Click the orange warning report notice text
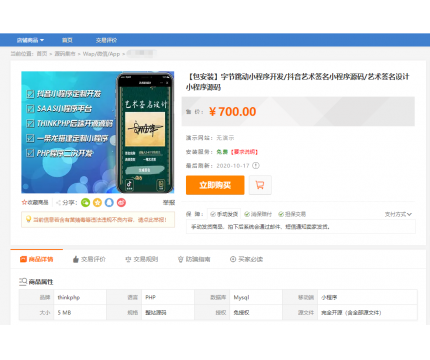This screenshot has height=360, width=430. (x=100, y=220)
